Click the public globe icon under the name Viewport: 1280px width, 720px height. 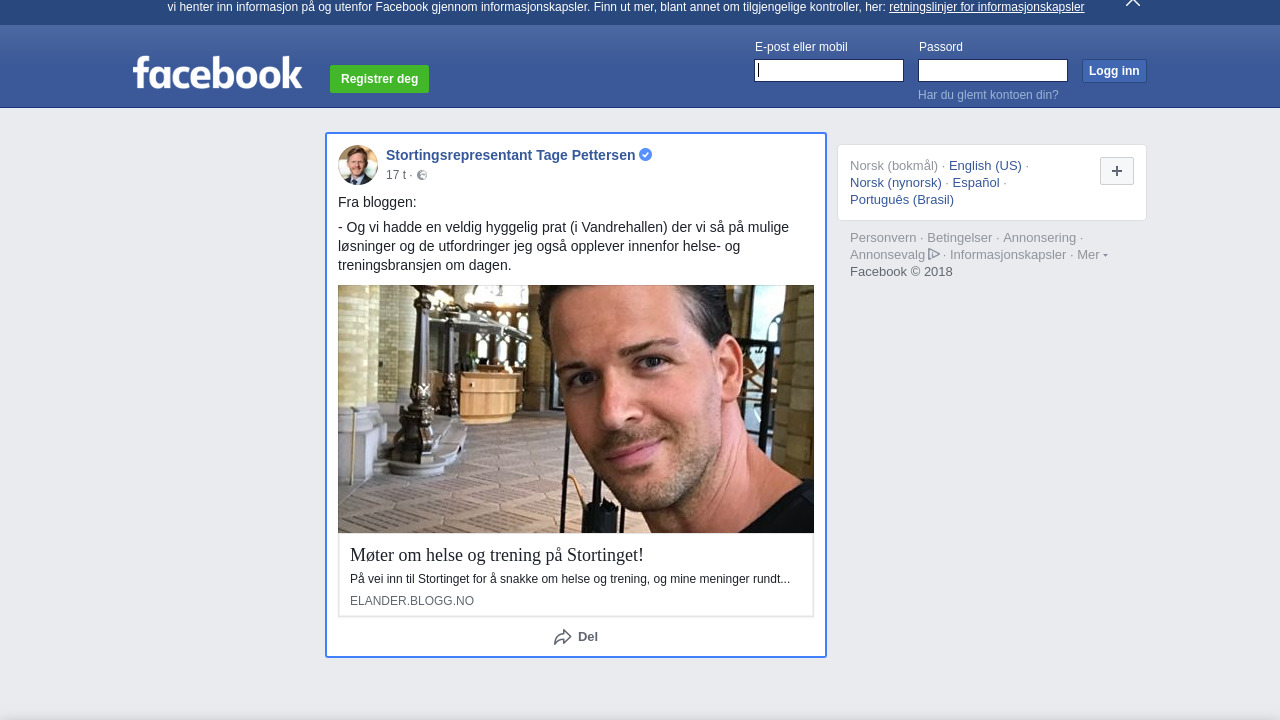point(422,175)
